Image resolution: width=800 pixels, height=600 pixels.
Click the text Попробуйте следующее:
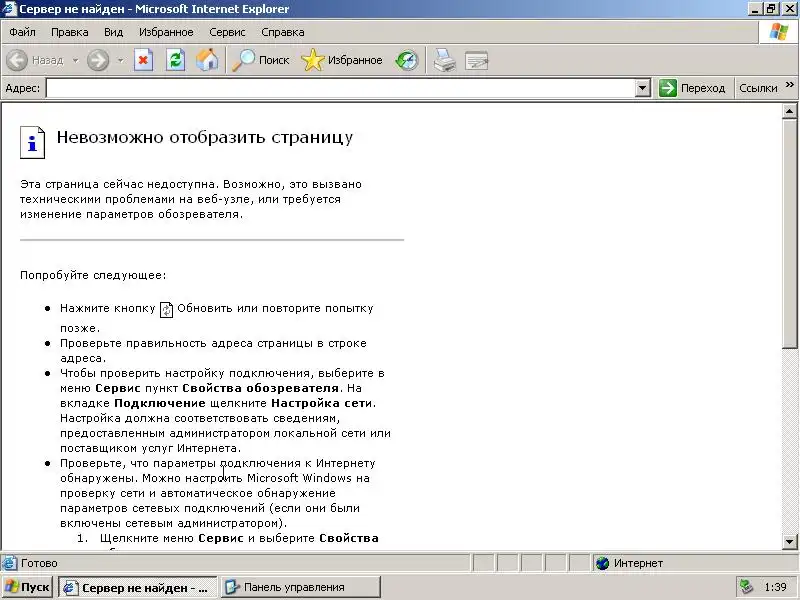93,276
